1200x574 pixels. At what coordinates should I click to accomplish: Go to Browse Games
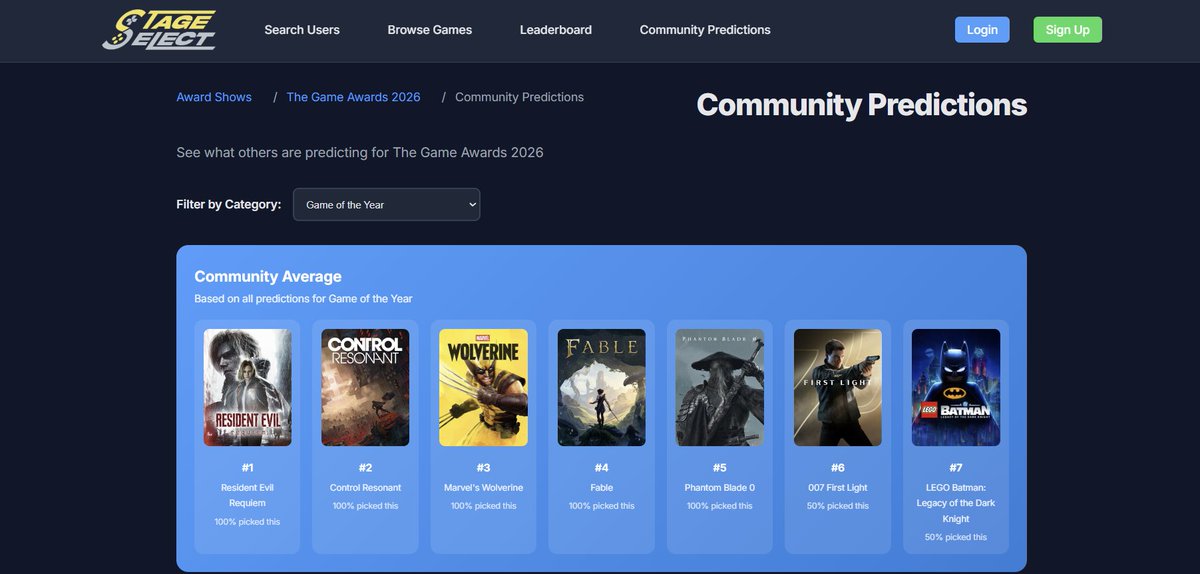tap(430, 30)
